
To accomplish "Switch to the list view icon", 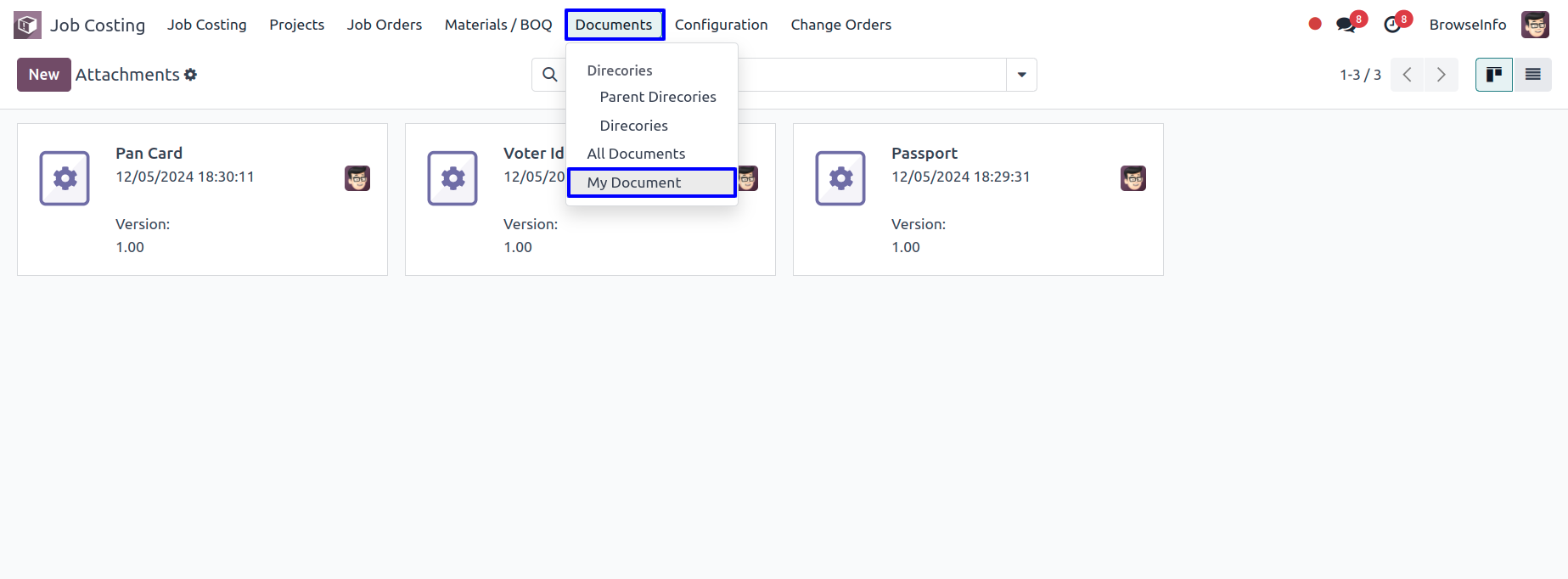I will 1532,75.
